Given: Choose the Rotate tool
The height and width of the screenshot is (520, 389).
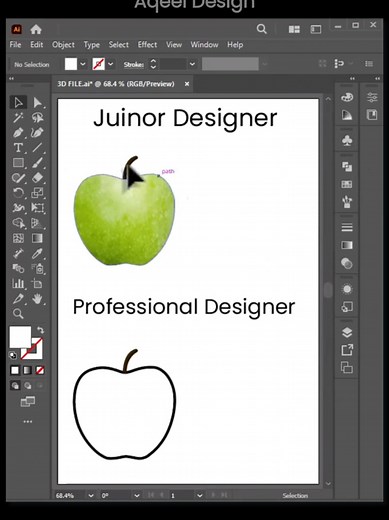Looking at the screenshot, I should click(18, 193).
